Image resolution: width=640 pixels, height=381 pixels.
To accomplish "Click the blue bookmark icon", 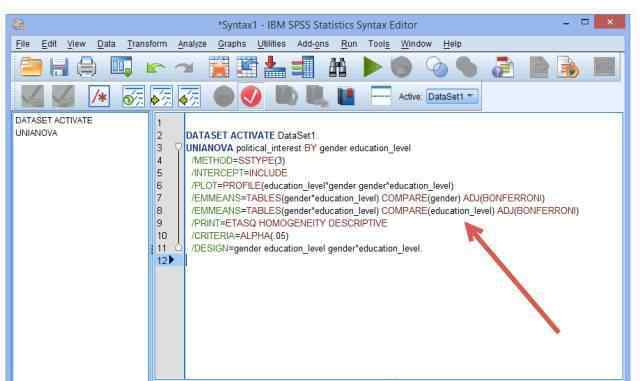I will coord(346,97).
